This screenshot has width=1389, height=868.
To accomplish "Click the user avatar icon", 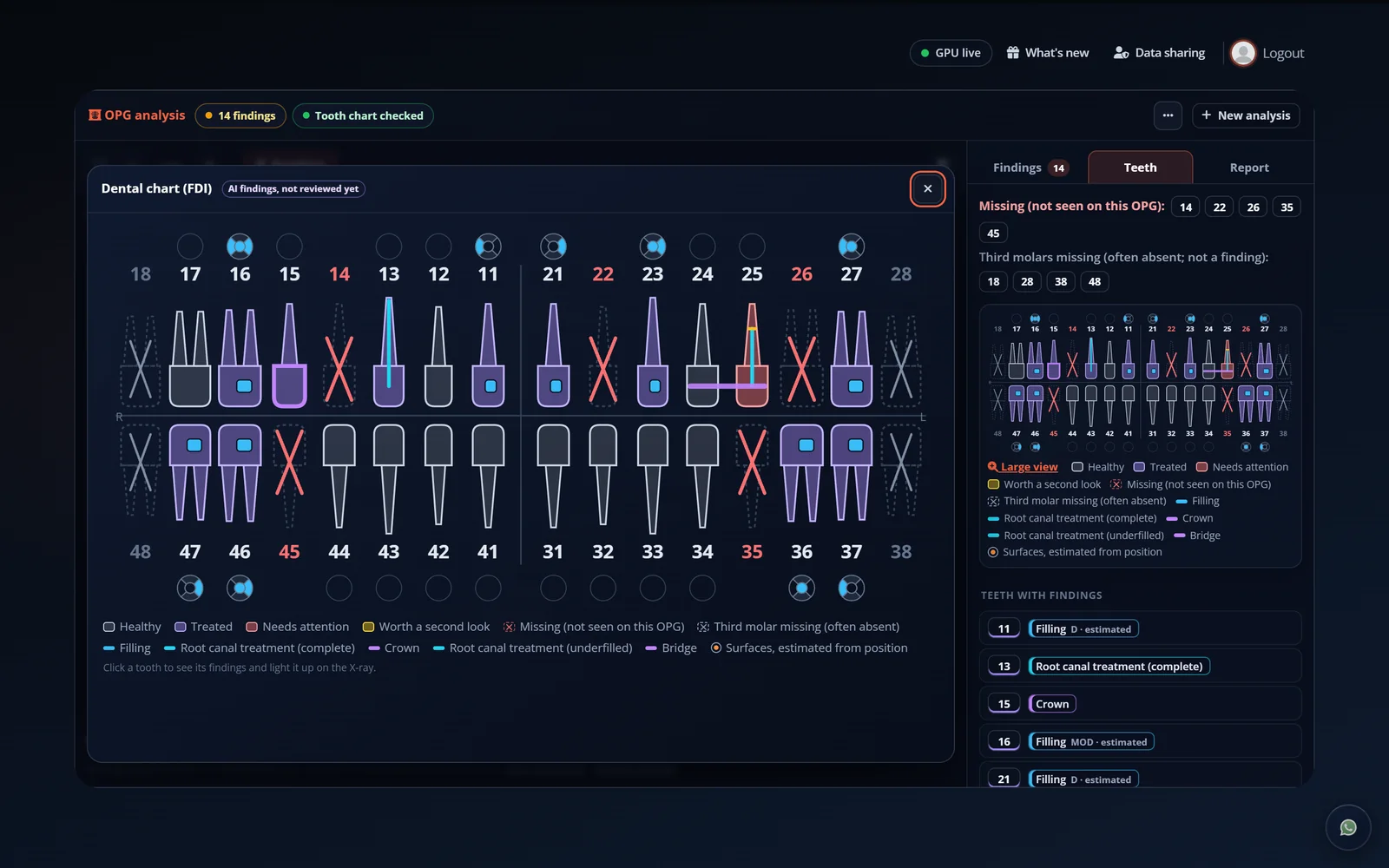I will (x=1243, y=53).
